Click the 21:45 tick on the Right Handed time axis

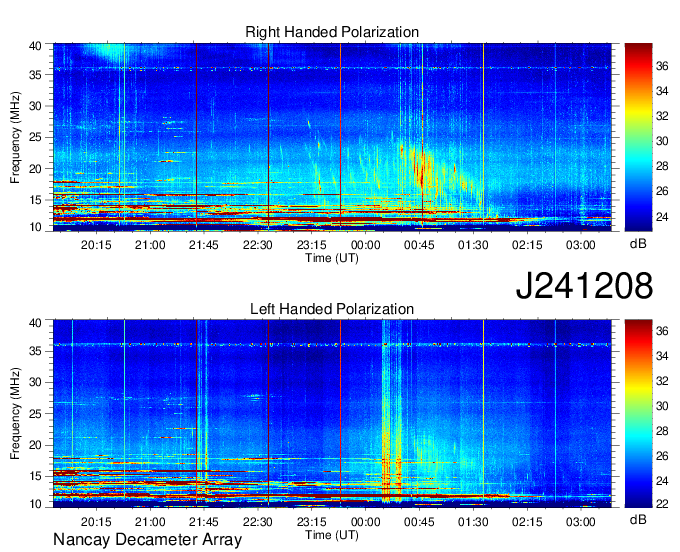pyautogui.click(x=204, y=245)
